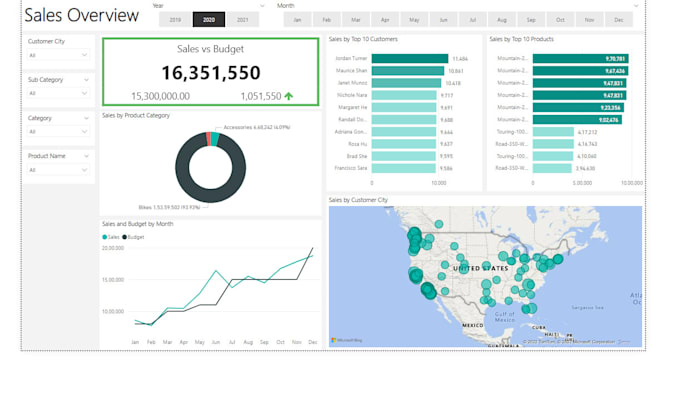This screenshot has width=680, height=393.
Task: Open the Product Name All dropdown
Action: (x=58, y=170)
